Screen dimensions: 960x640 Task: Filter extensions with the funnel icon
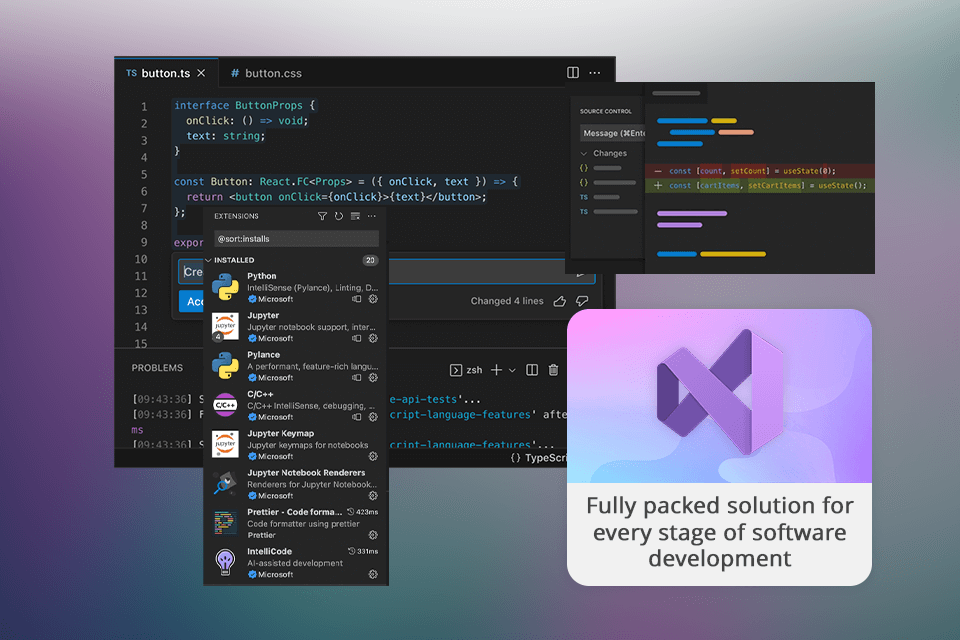[322, 216]
